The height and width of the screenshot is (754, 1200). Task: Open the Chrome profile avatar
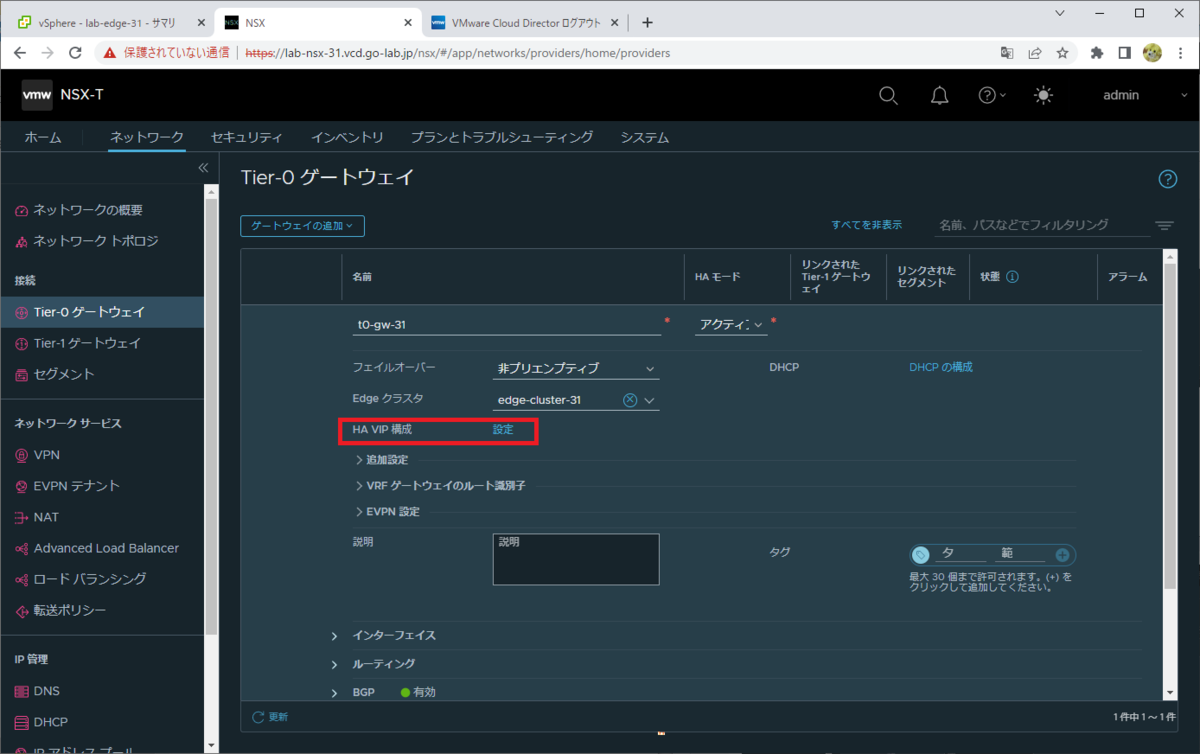[x=1152, y=53]
